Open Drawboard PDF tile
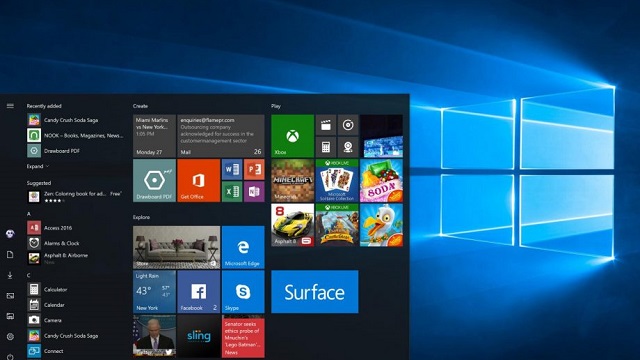The width and height of the screenshot is (640, 360). [154, 180]
